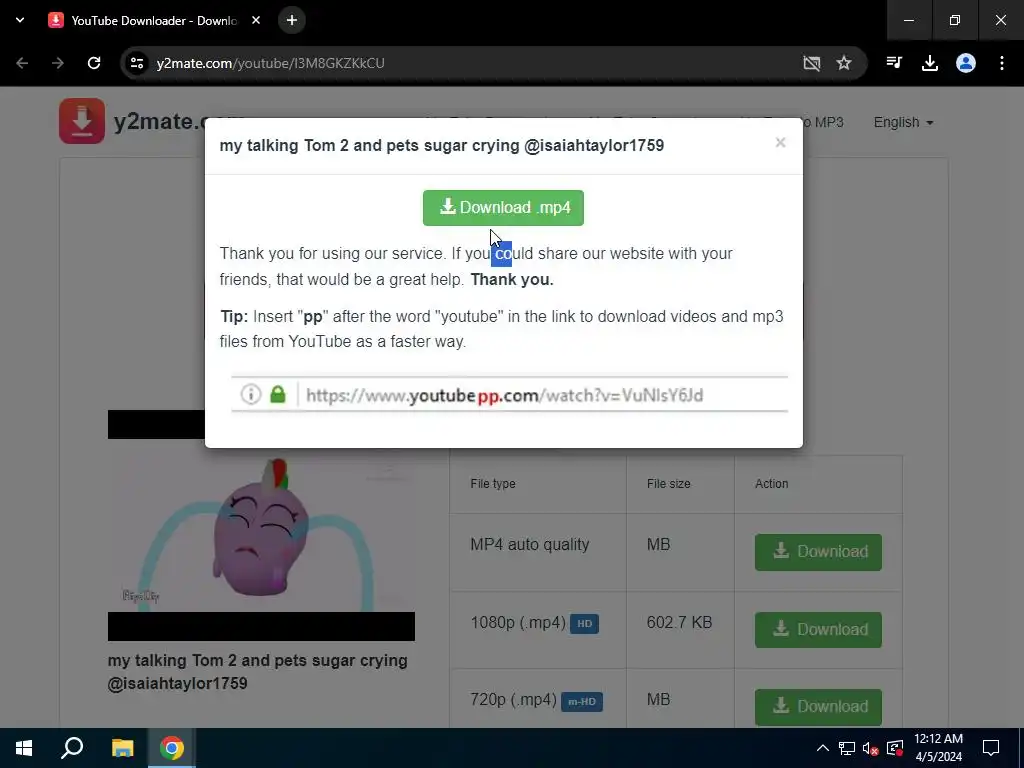Open the tab search chevron
Image resolution: width=1024 pixels, height=768 pixels.
[20, 20]
